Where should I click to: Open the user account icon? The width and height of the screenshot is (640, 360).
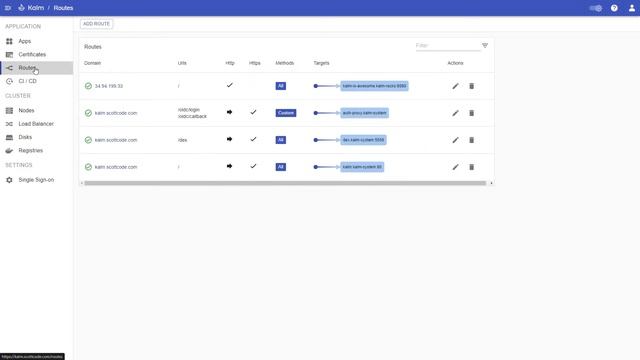coord(631,8)
